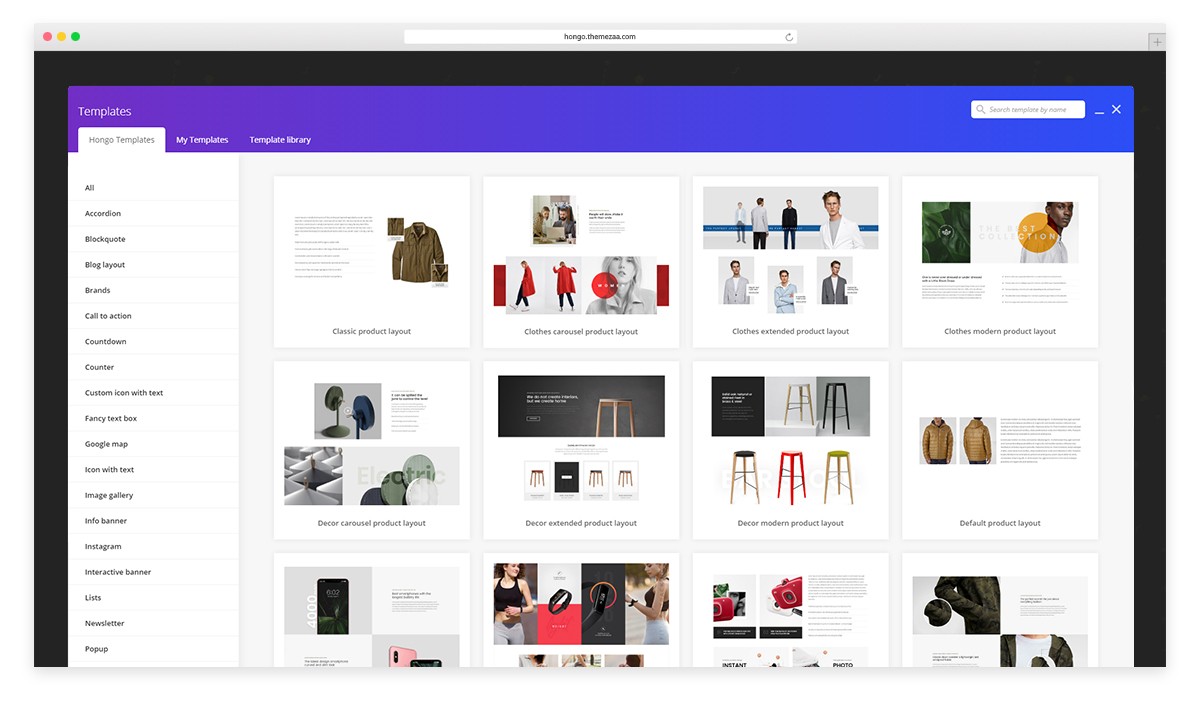This screenshot has height=702, width=1200.
Task: Select the Lists category
Action: (153, 598)
